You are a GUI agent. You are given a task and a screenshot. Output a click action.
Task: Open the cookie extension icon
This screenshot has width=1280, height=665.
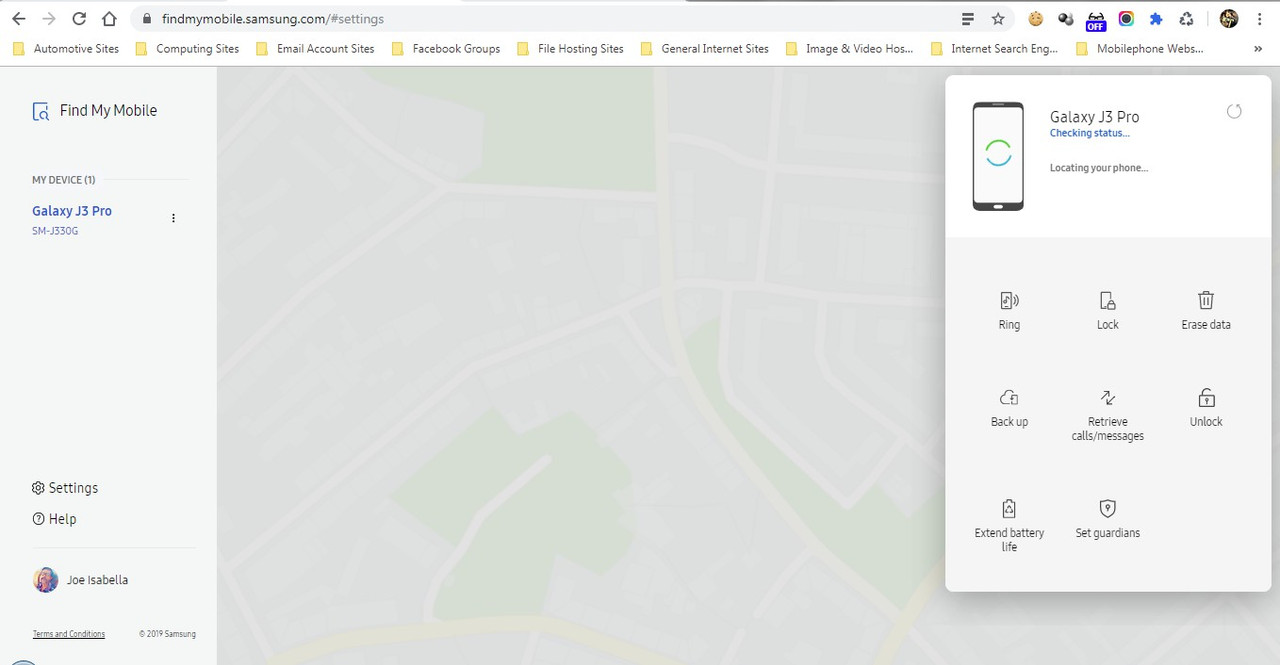click(1036, 19)
